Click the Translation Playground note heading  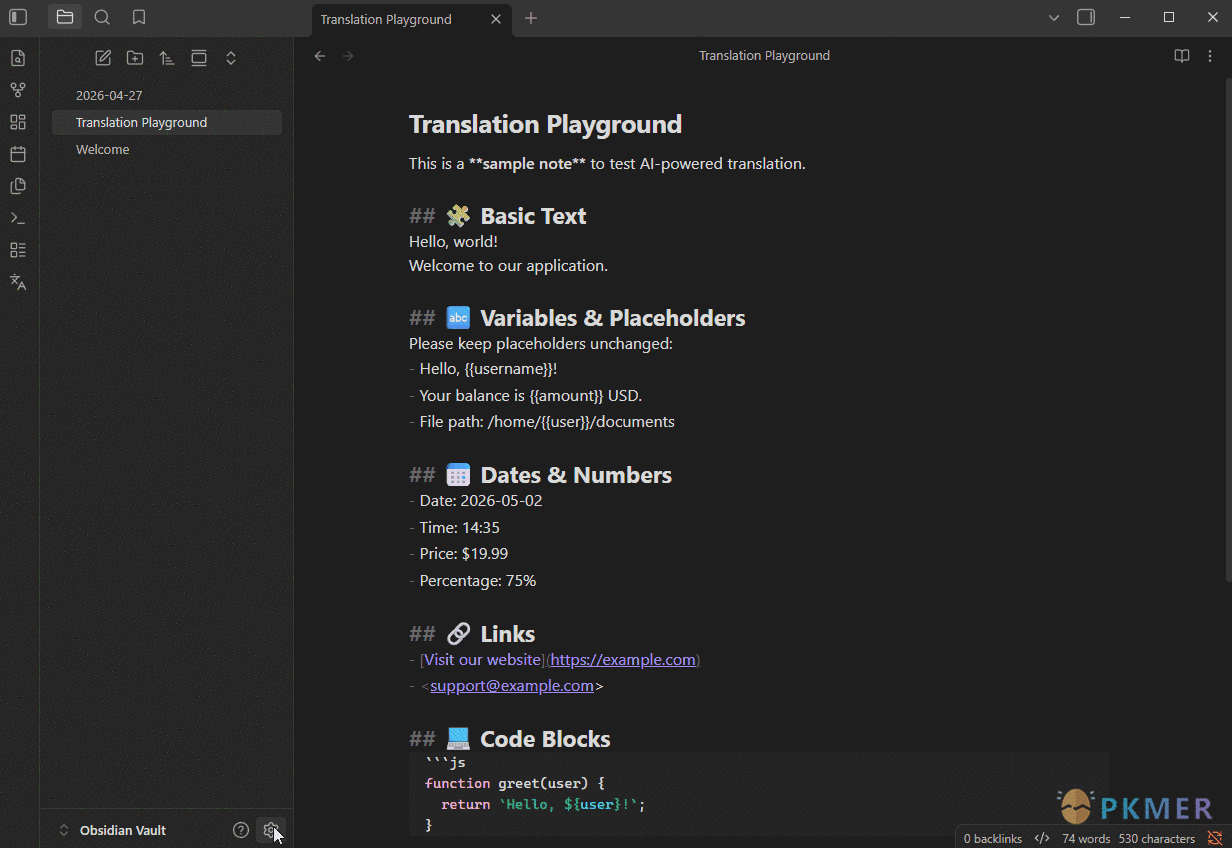545,124
